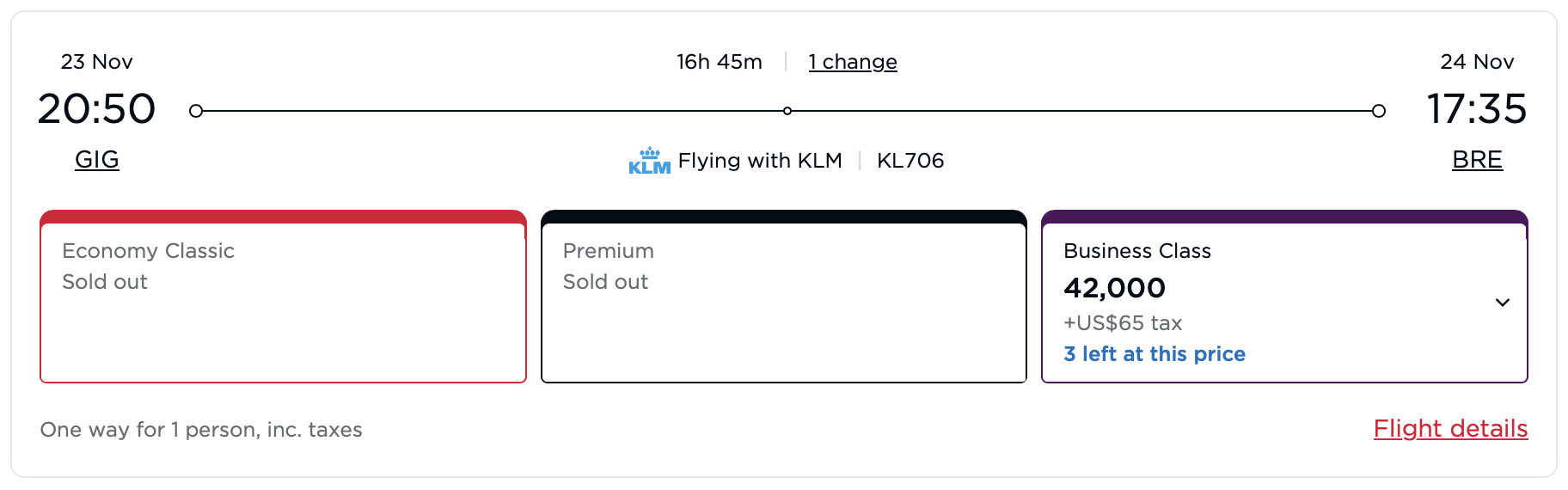This screenshot has height=490, width=1568.
Task: Expand the Business Class fare chevron
Action: point(1502,303)
